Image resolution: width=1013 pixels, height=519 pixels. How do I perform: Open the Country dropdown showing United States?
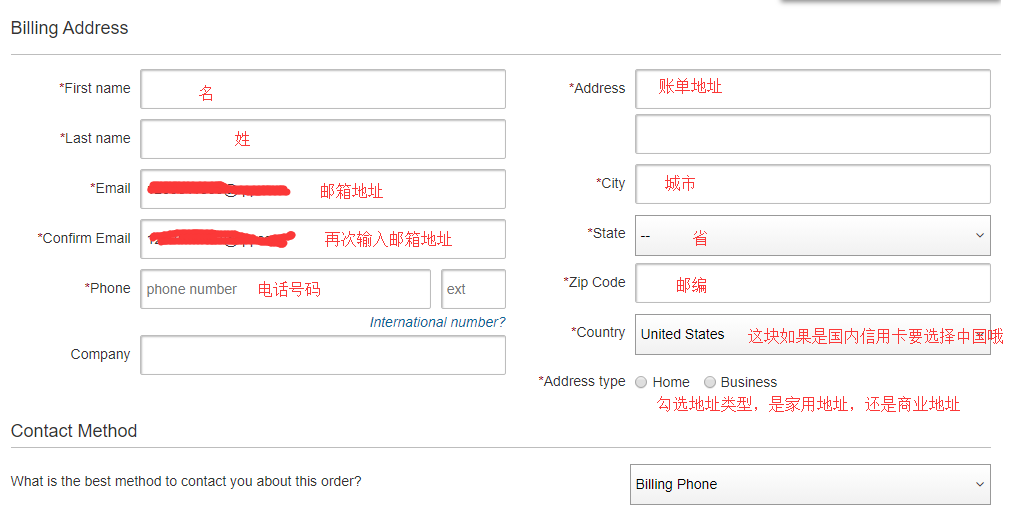pyautogui.click(x=812, y=334)
